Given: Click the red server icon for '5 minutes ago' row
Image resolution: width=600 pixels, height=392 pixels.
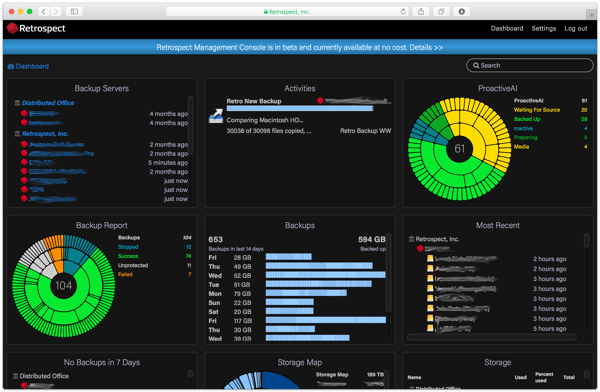Looking at the screenshot, I should 24,162.
